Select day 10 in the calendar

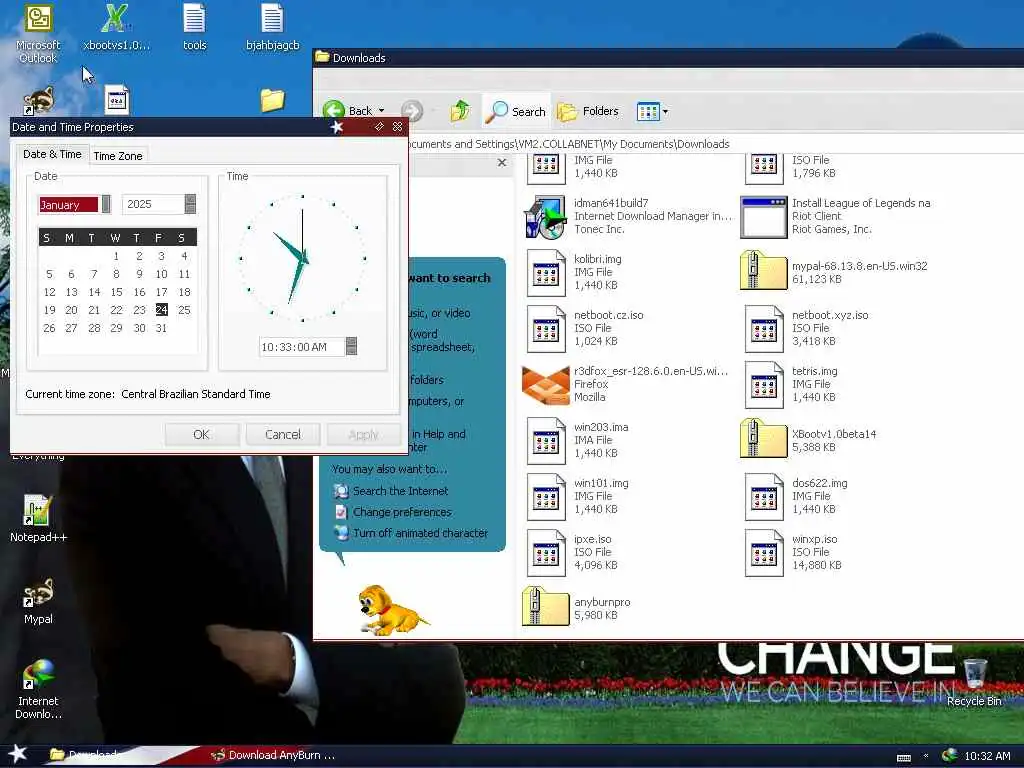click(161, 274)
